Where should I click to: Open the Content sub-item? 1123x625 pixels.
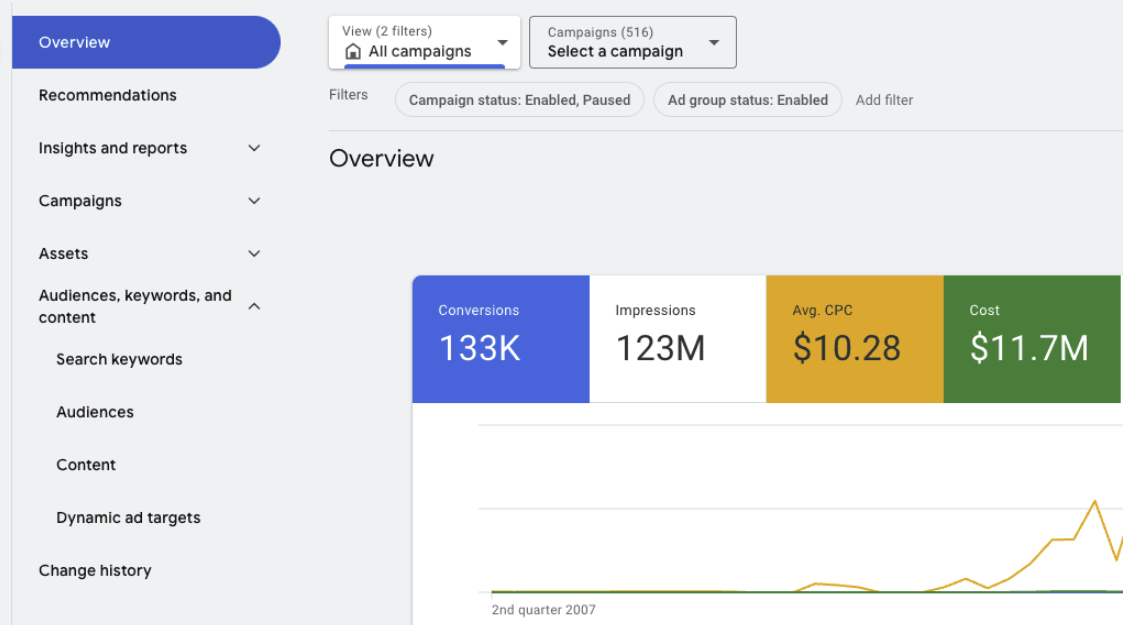tap(86, 465)
